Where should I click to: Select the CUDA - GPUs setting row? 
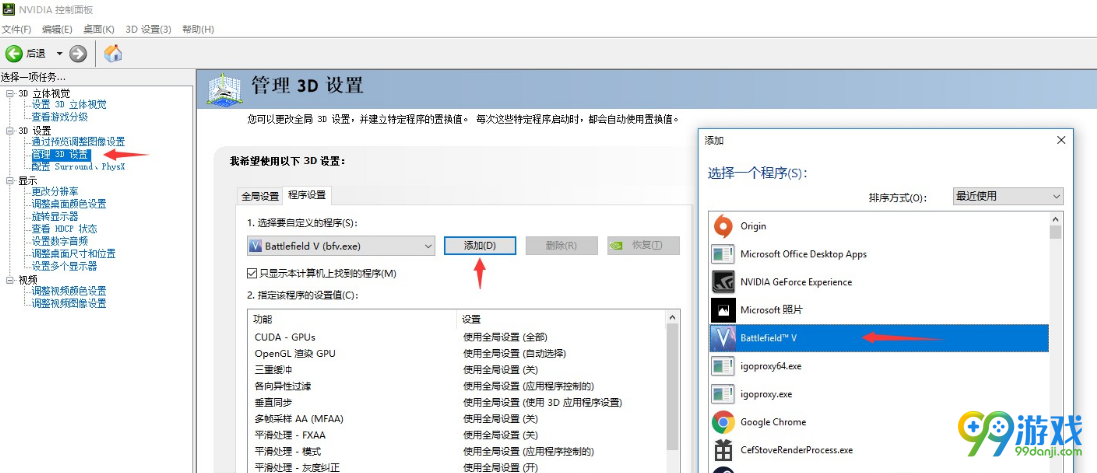457,337
